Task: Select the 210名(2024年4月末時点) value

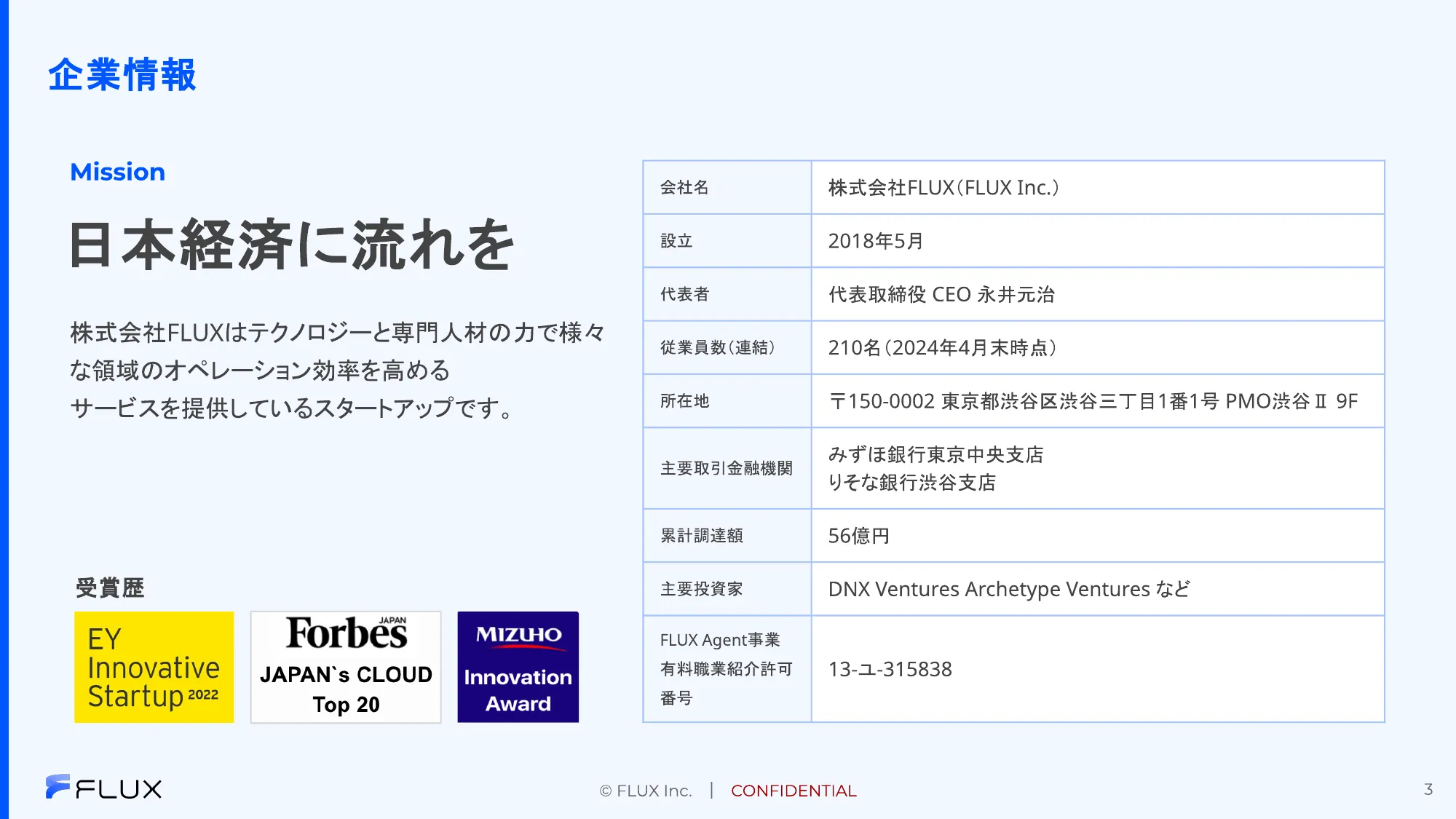Action: coord(943,348)
